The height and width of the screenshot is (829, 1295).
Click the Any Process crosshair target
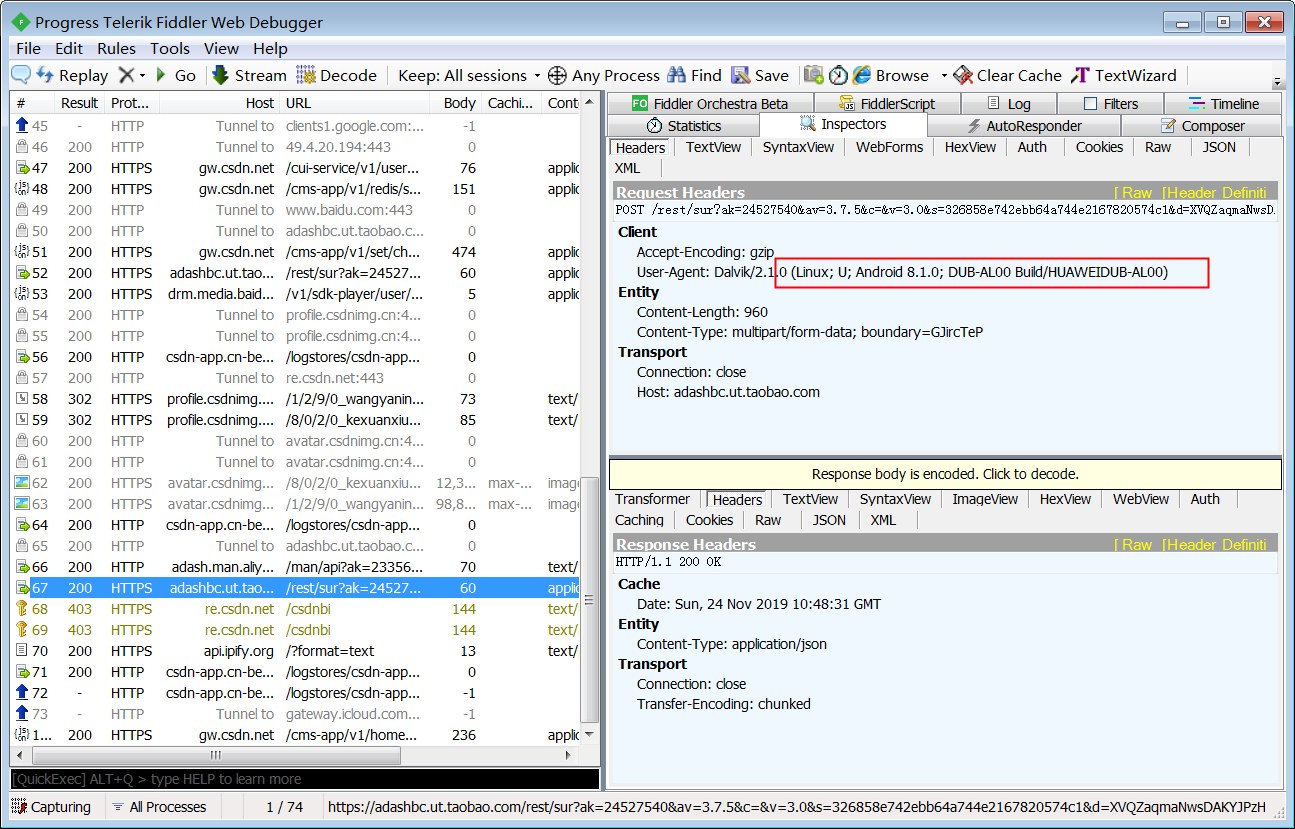[604, 75]
